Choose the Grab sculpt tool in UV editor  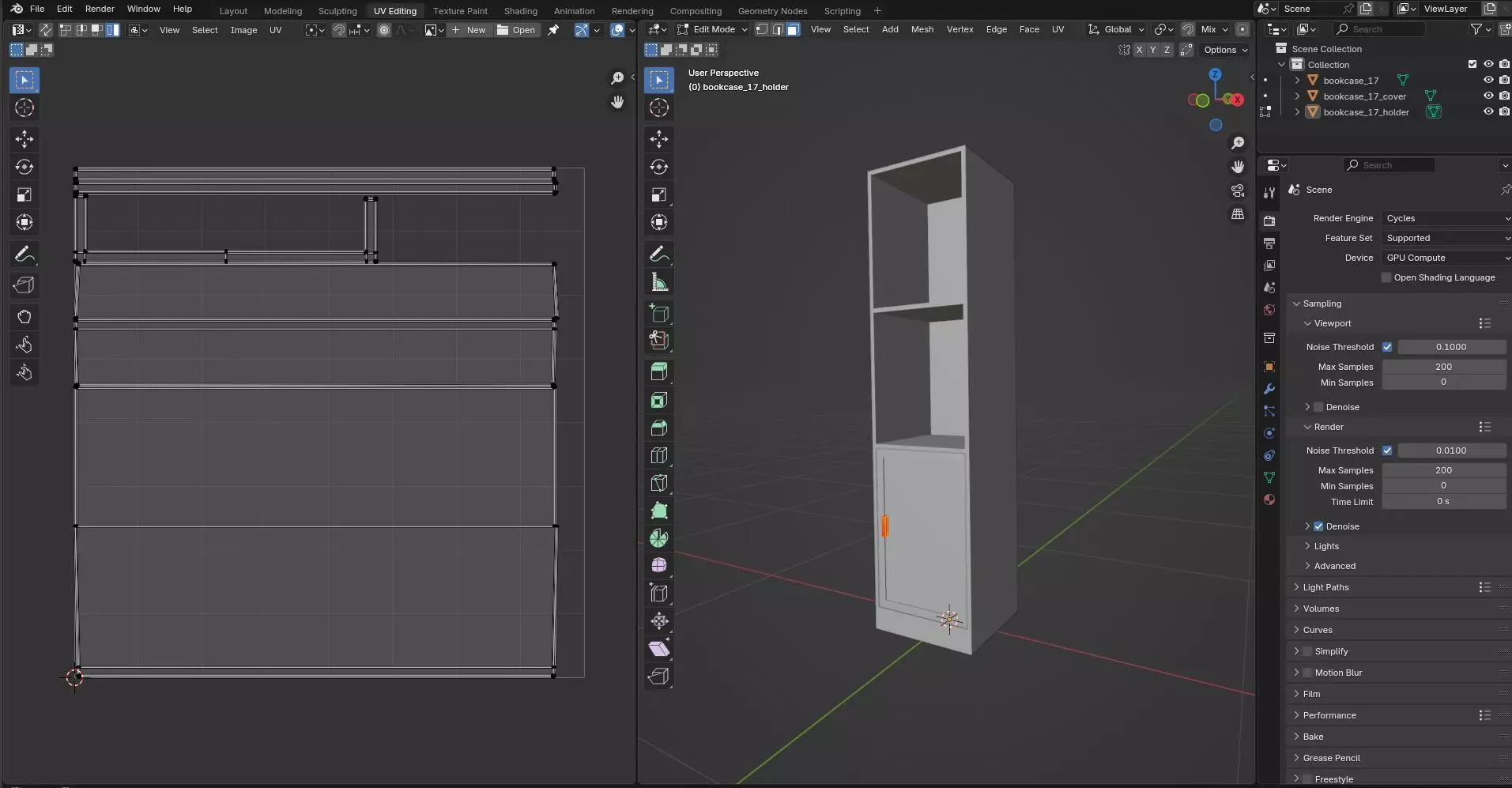(x=25, y=317)
